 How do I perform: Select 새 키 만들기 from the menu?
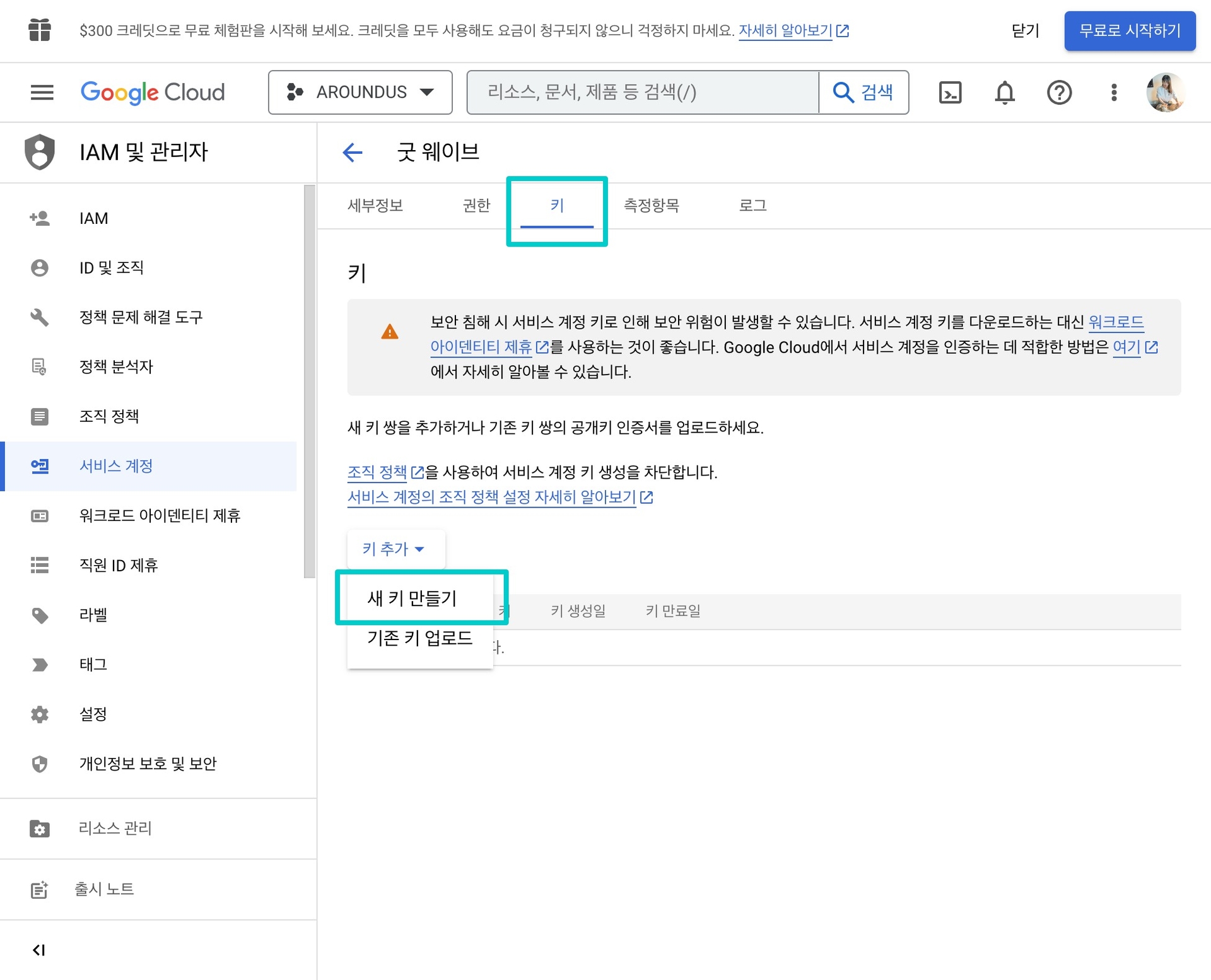(412, 598)
